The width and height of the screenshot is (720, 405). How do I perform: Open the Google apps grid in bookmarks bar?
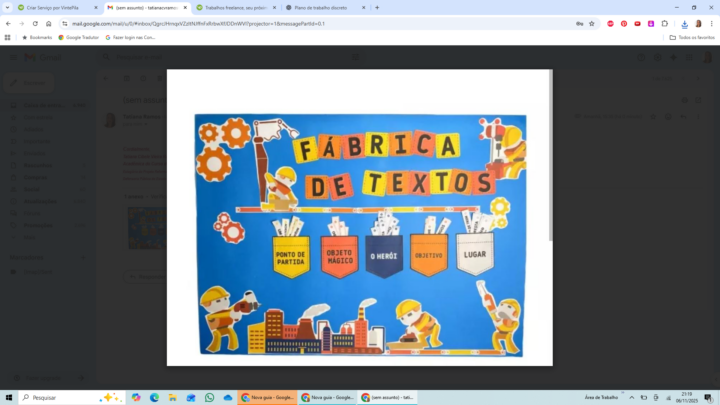tap(8, 37)
